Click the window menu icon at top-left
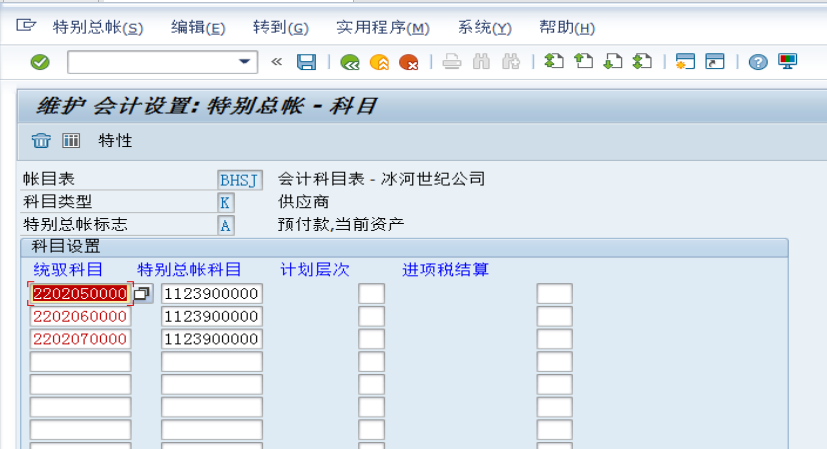Image resolution: width=827 pixels, height=449 pixels. [x=25, y=25]
